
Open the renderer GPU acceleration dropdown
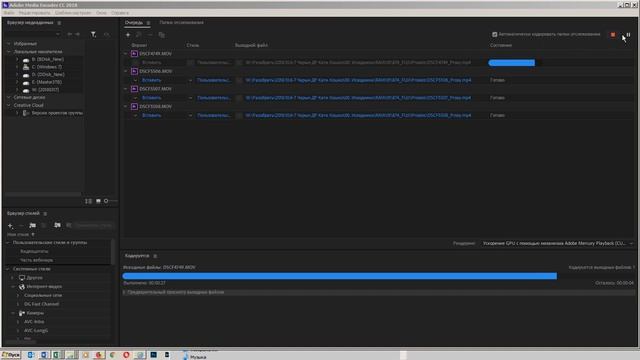click(558, 243)
